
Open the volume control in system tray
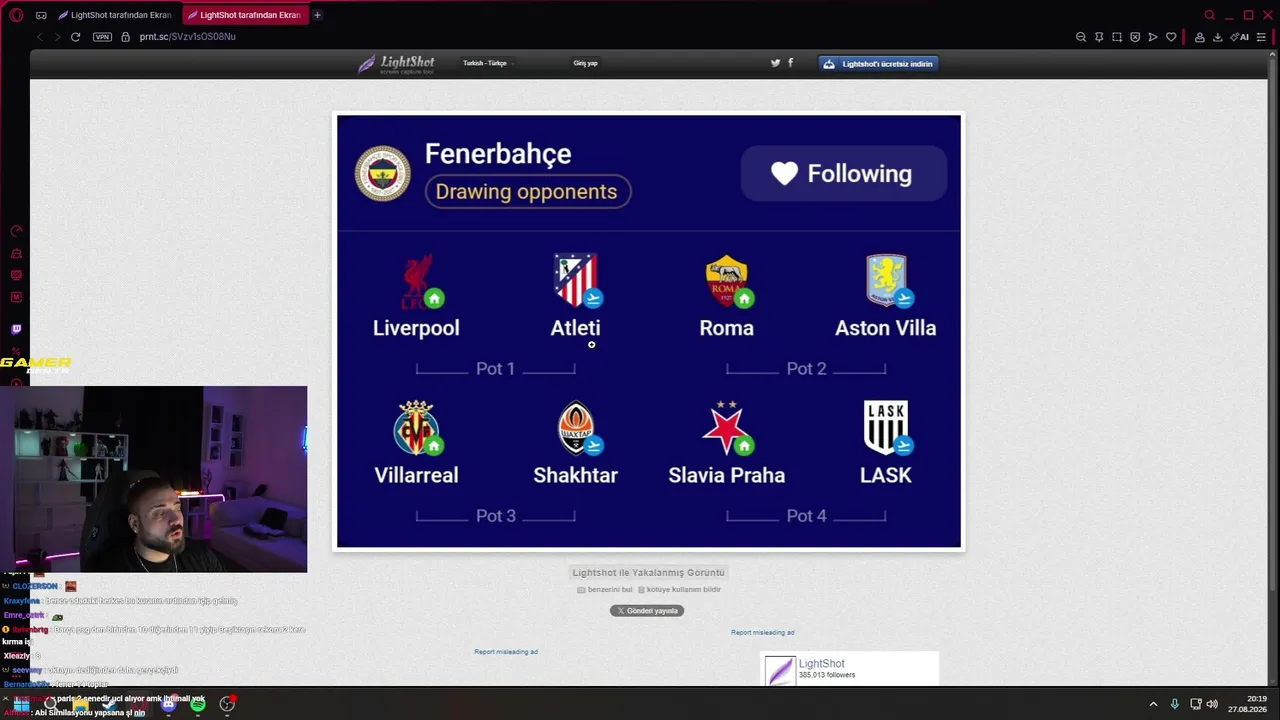point(1212,704)
